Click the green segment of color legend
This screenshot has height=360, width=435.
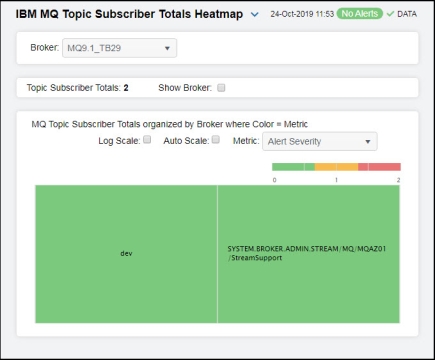(x=293, y=167)
